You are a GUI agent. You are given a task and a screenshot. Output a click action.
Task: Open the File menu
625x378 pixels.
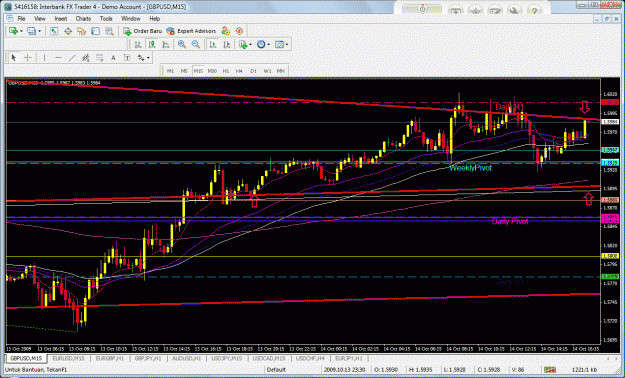click(21, 19)
